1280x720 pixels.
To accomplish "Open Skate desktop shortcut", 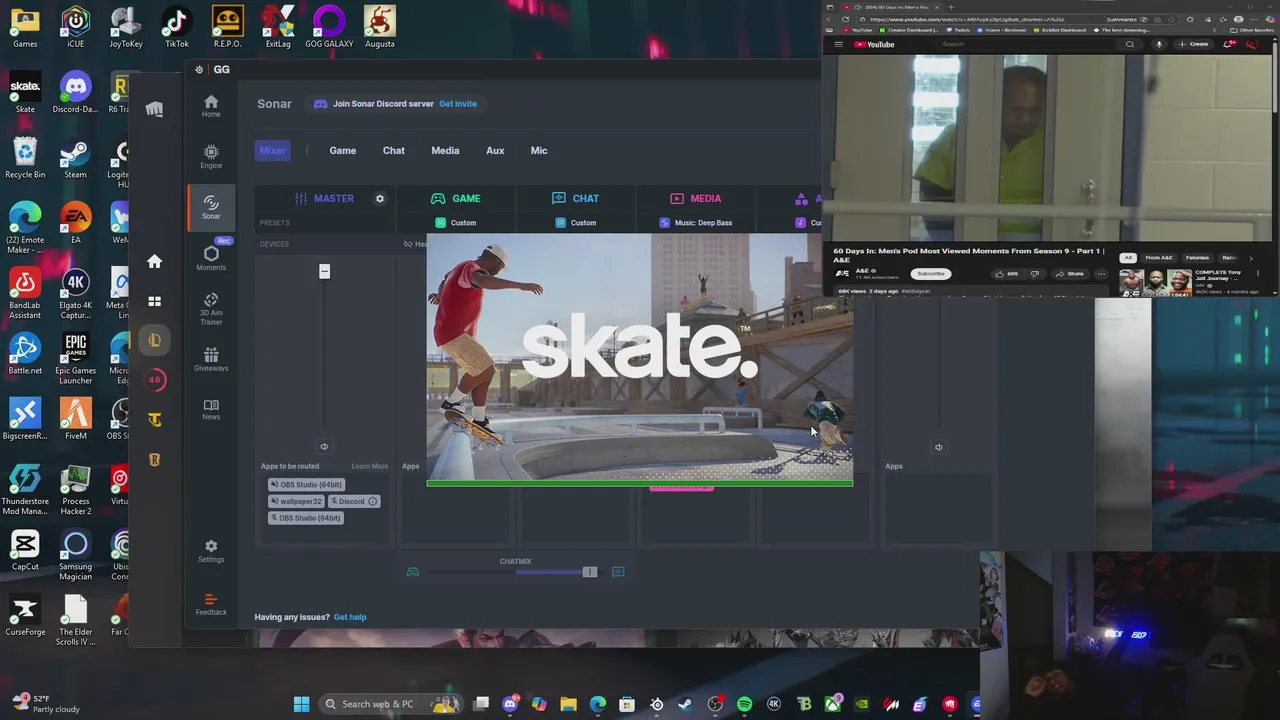I will point(25,93).
